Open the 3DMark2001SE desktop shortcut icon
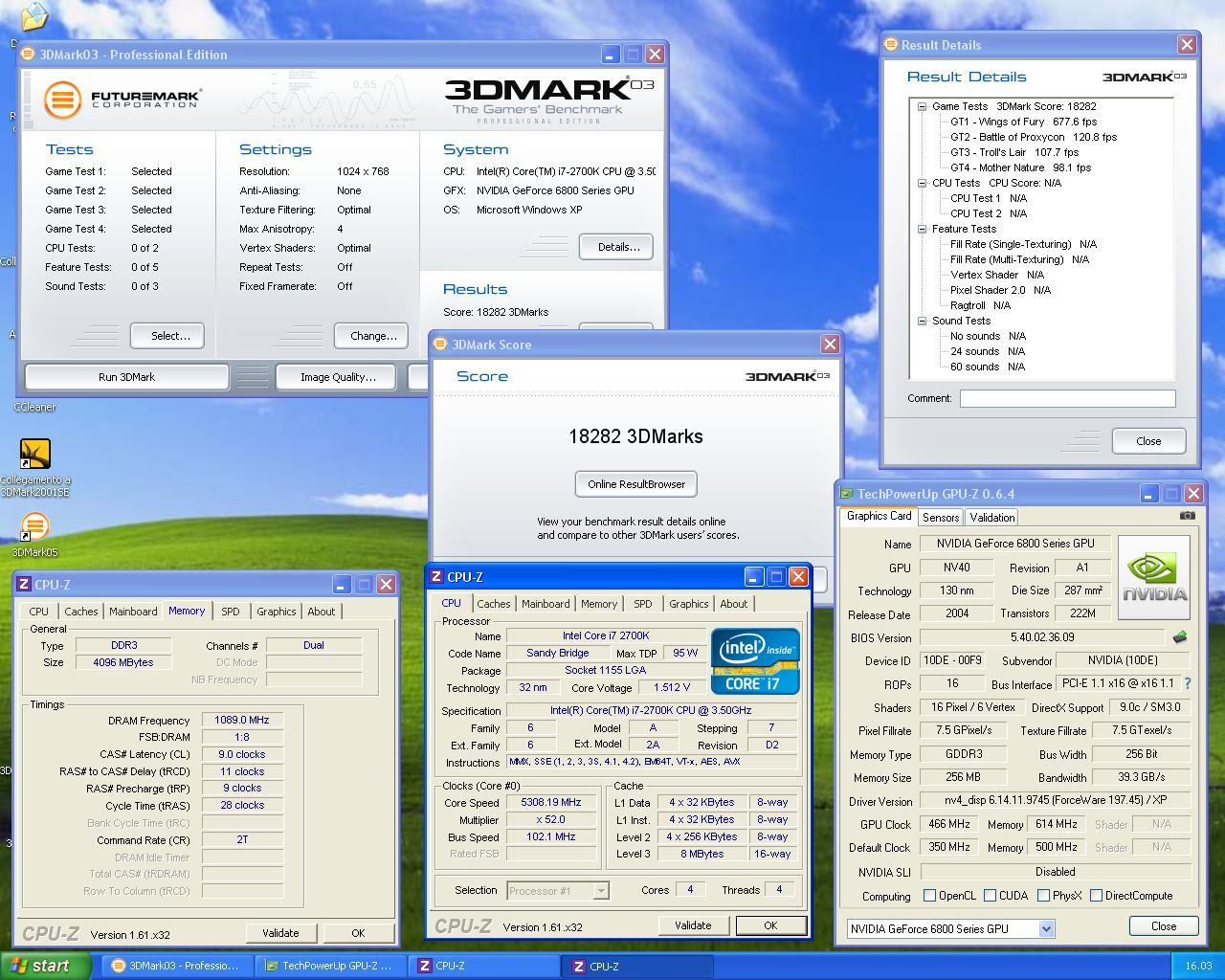This screenshot has width=1225, height=980. coord(34,454)
